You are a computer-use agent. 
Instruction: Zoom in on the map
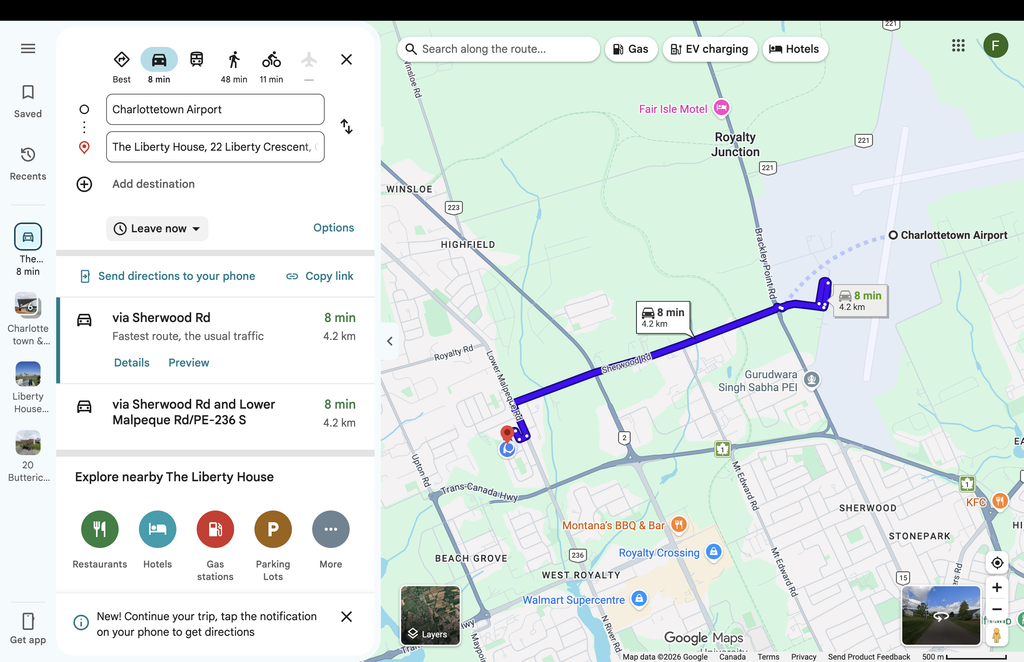(997, 587)
